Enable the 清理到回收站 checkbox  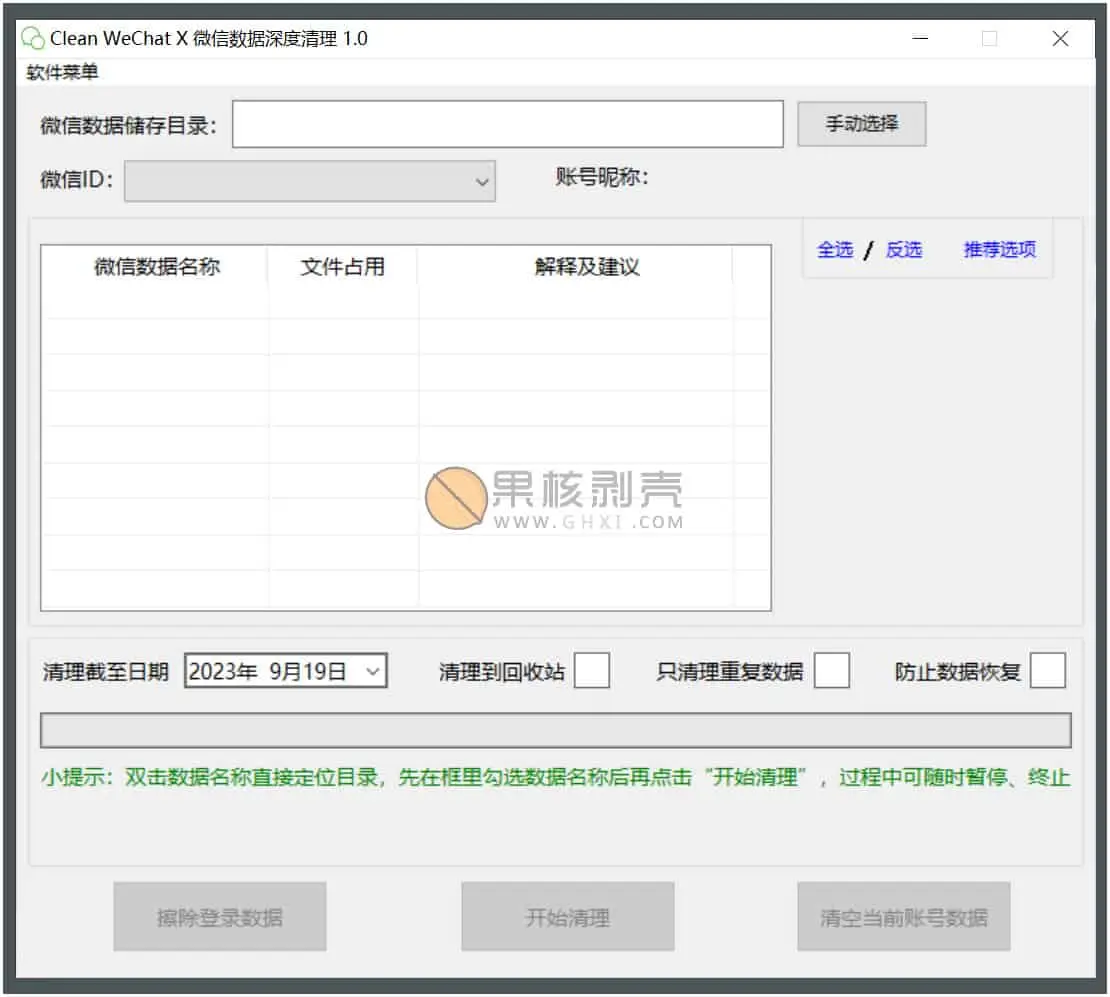point(592,671)
